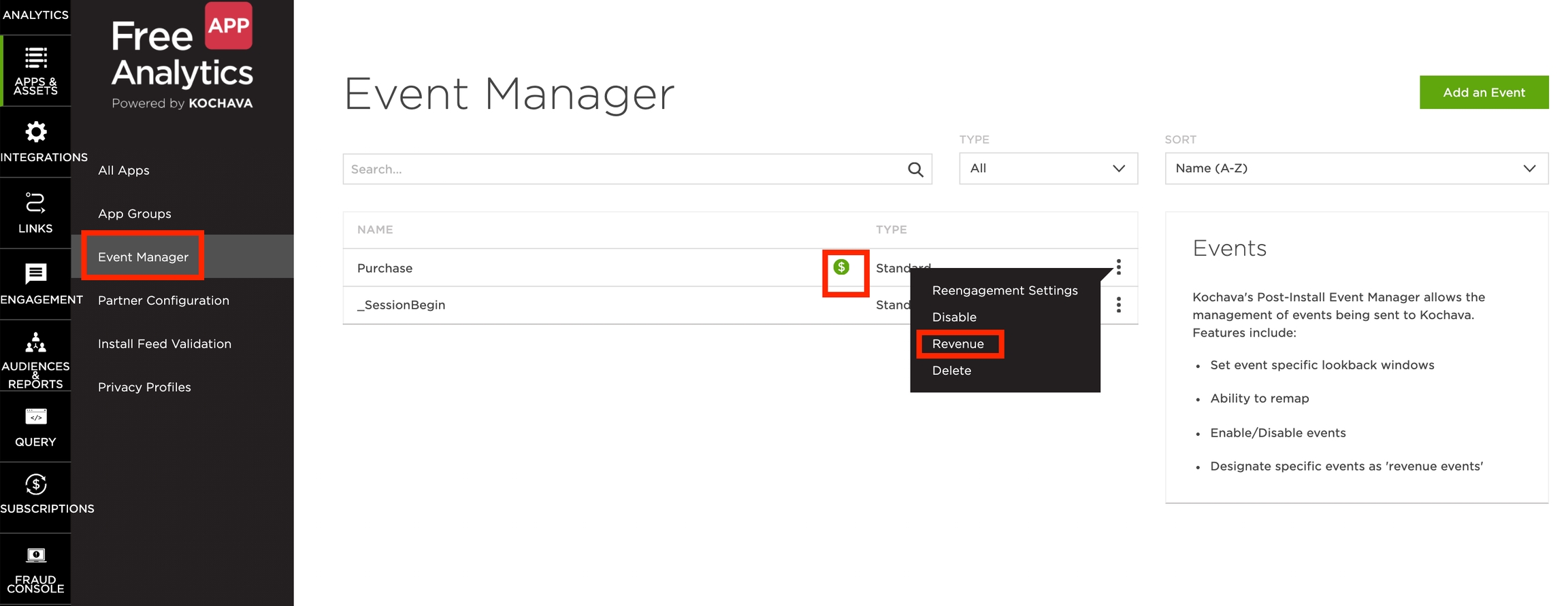Choose Revenue from the context menu
Viewport: 1568px width, 606px height.
tap(958, 344)
